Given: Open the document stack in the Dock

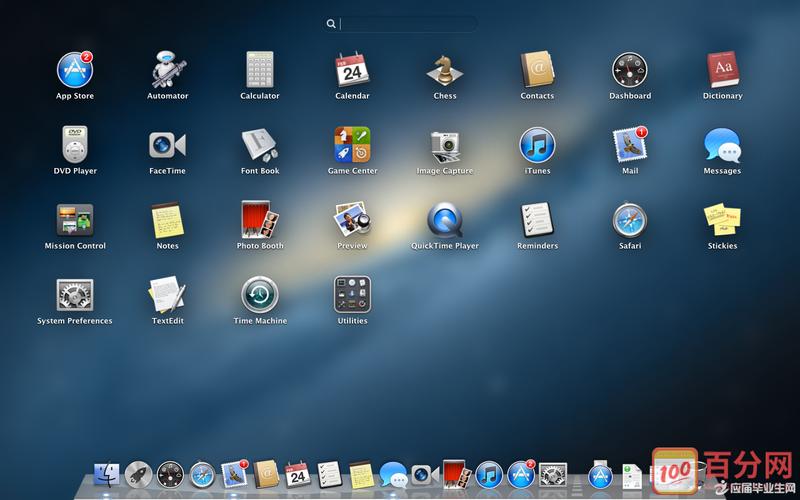Looking at the screenshot, I should point(632,476).
